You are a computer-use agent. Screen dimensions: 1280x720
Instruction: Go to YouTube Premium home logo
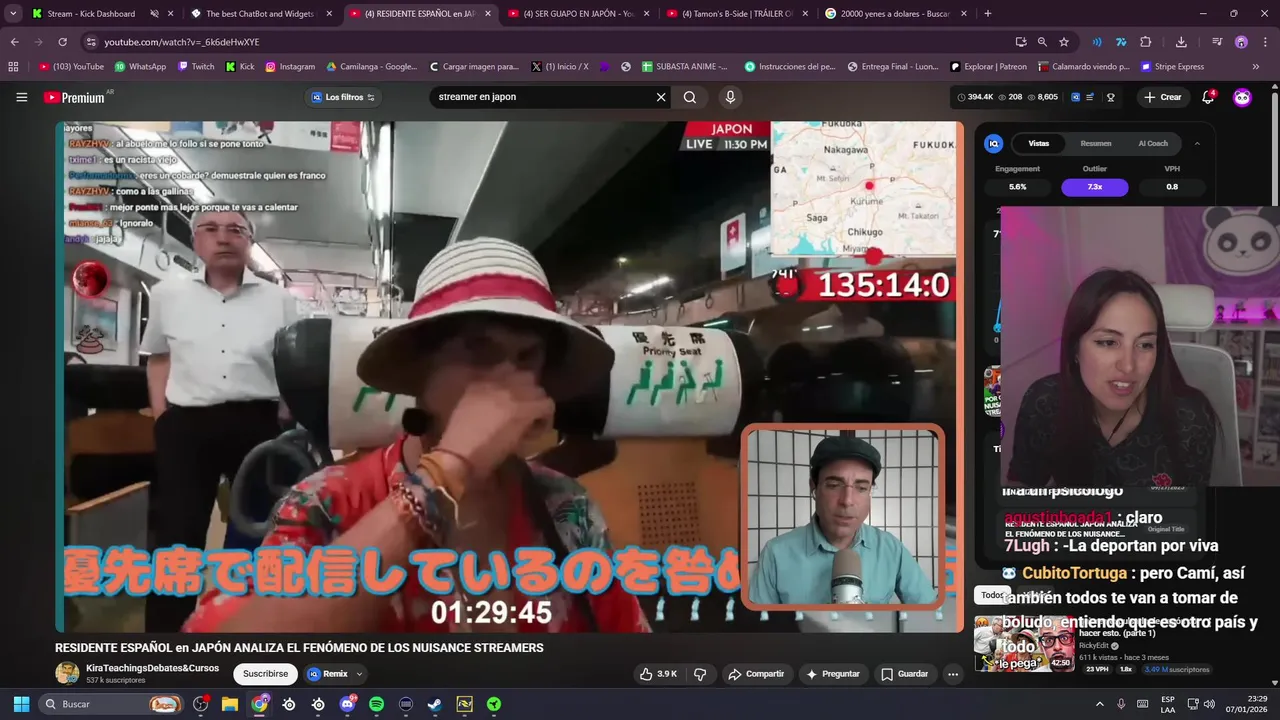tap(75, 97)
